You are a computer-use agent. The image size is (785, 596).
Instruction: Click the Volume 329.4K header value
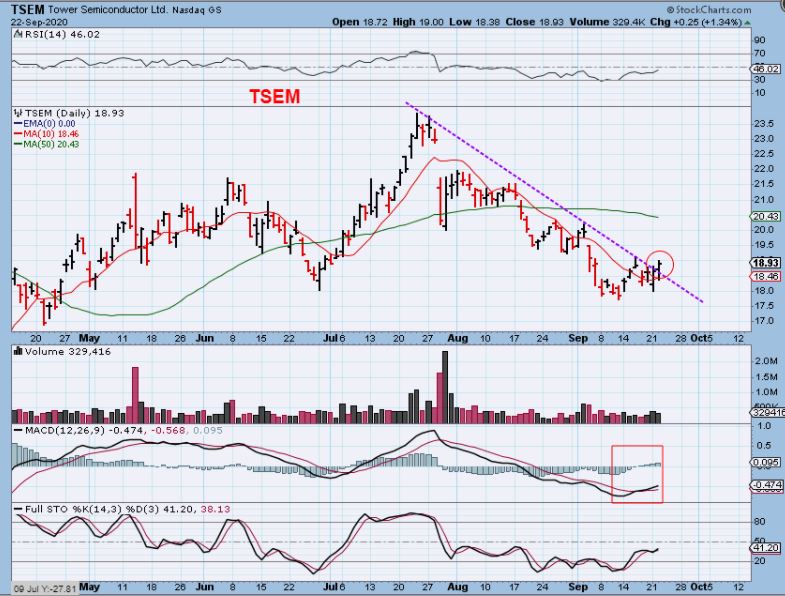607,22
